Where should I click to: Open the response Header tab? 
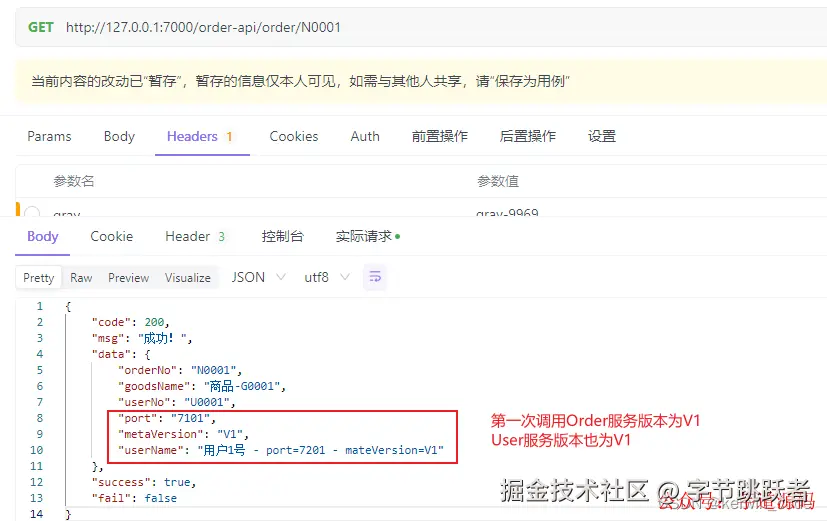(195, 236)
